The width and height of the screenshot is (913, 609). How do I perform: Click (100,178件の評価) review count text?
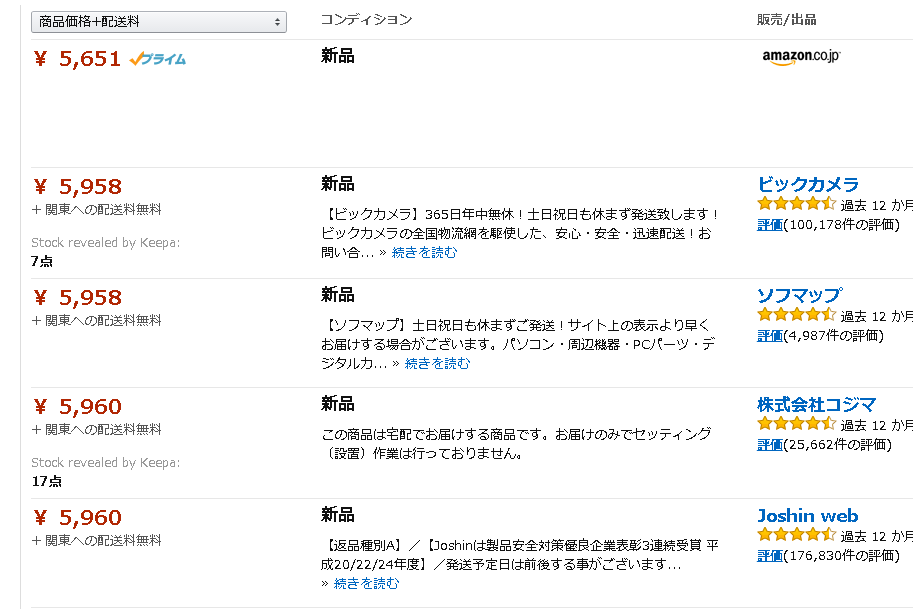tap(842, 225)
